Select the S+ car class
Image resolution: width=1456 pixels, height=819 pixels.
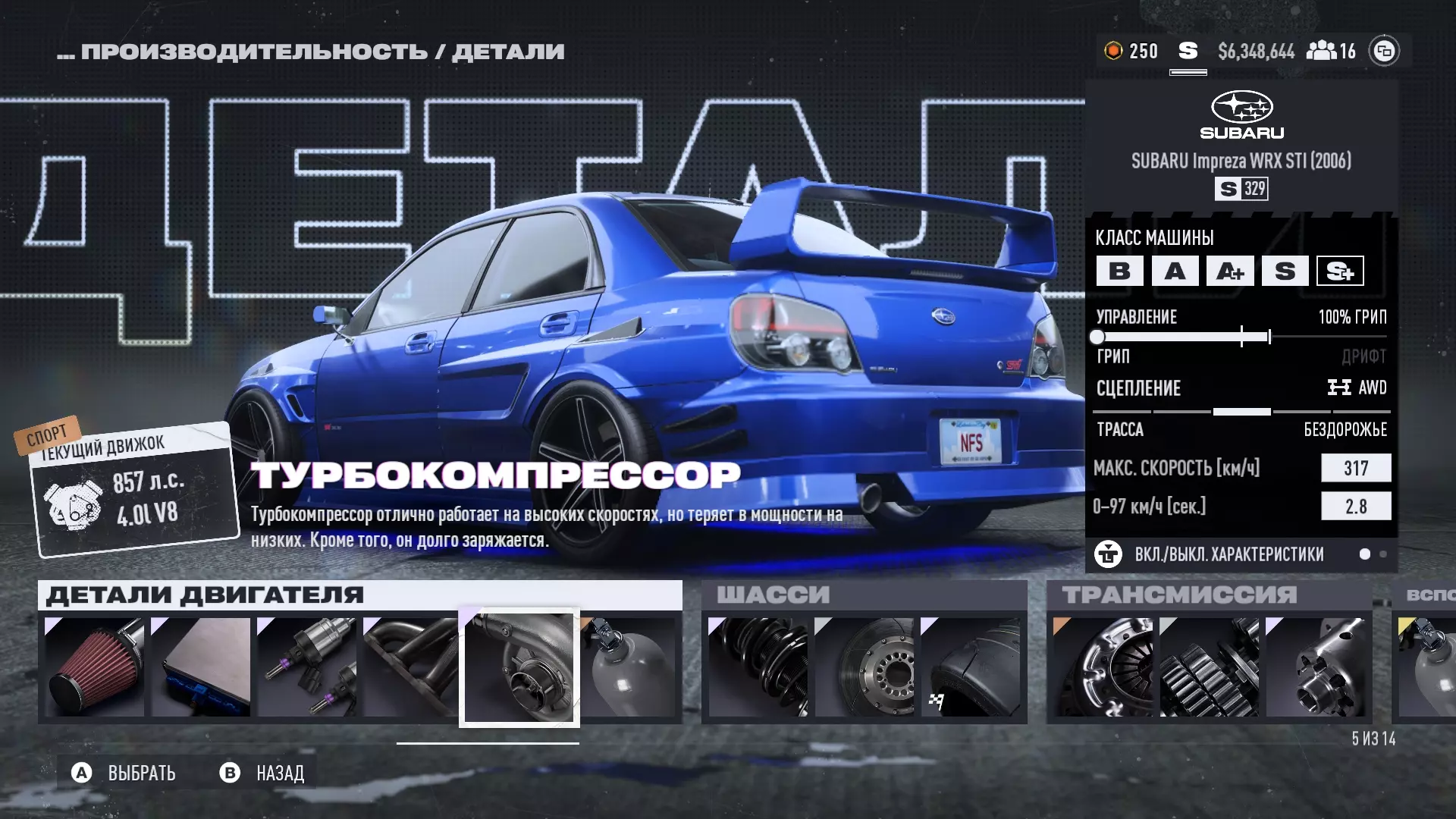tap(1340, 271)
